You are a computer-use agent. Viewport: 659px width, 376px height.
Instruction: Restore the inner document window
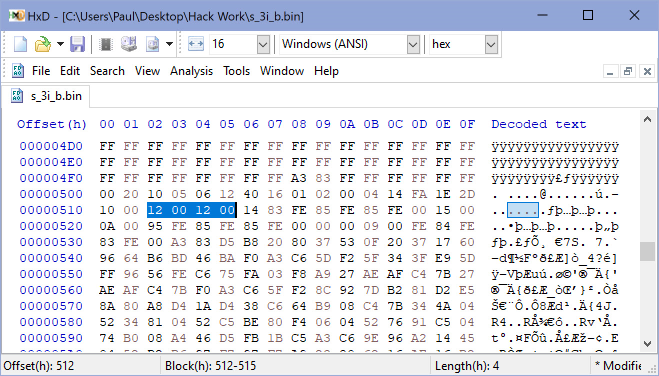(628, 71)
